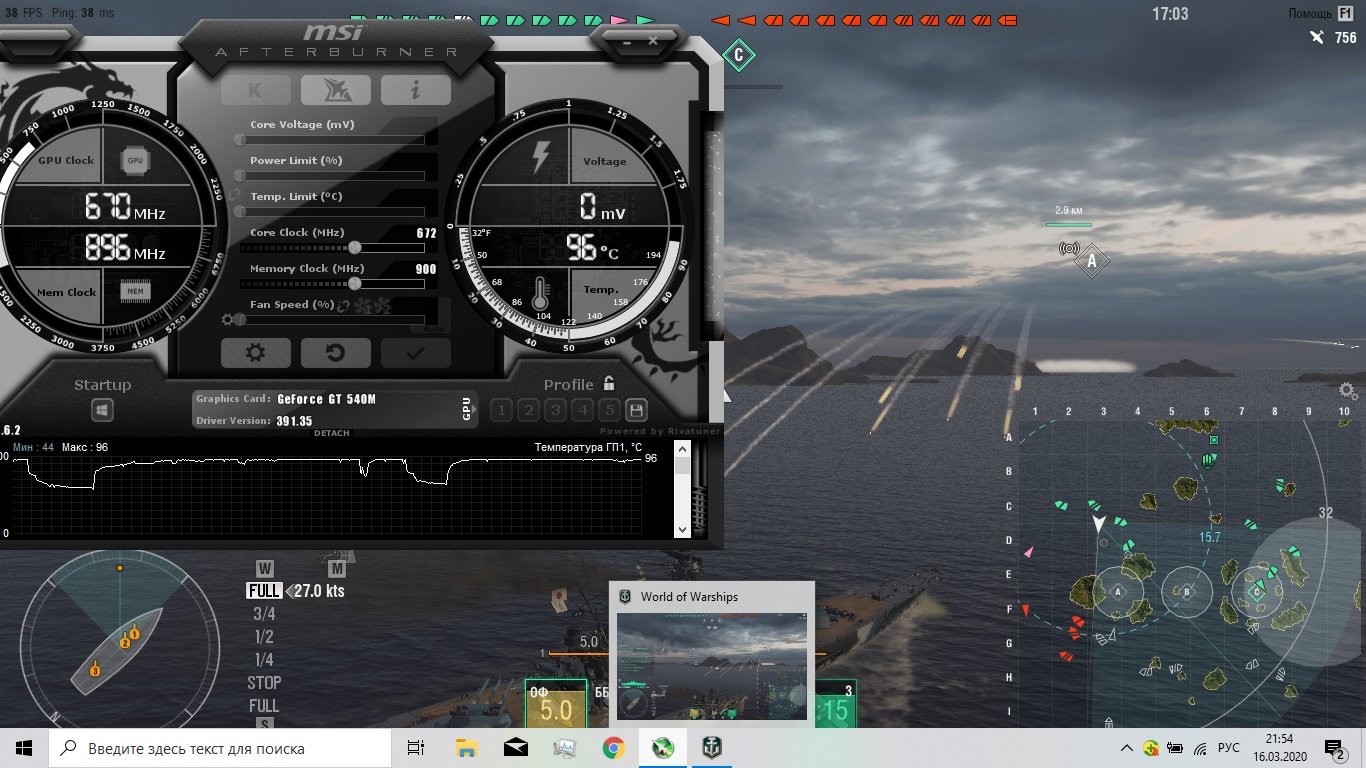Open minimap settings gear icon

point(1347,391)
